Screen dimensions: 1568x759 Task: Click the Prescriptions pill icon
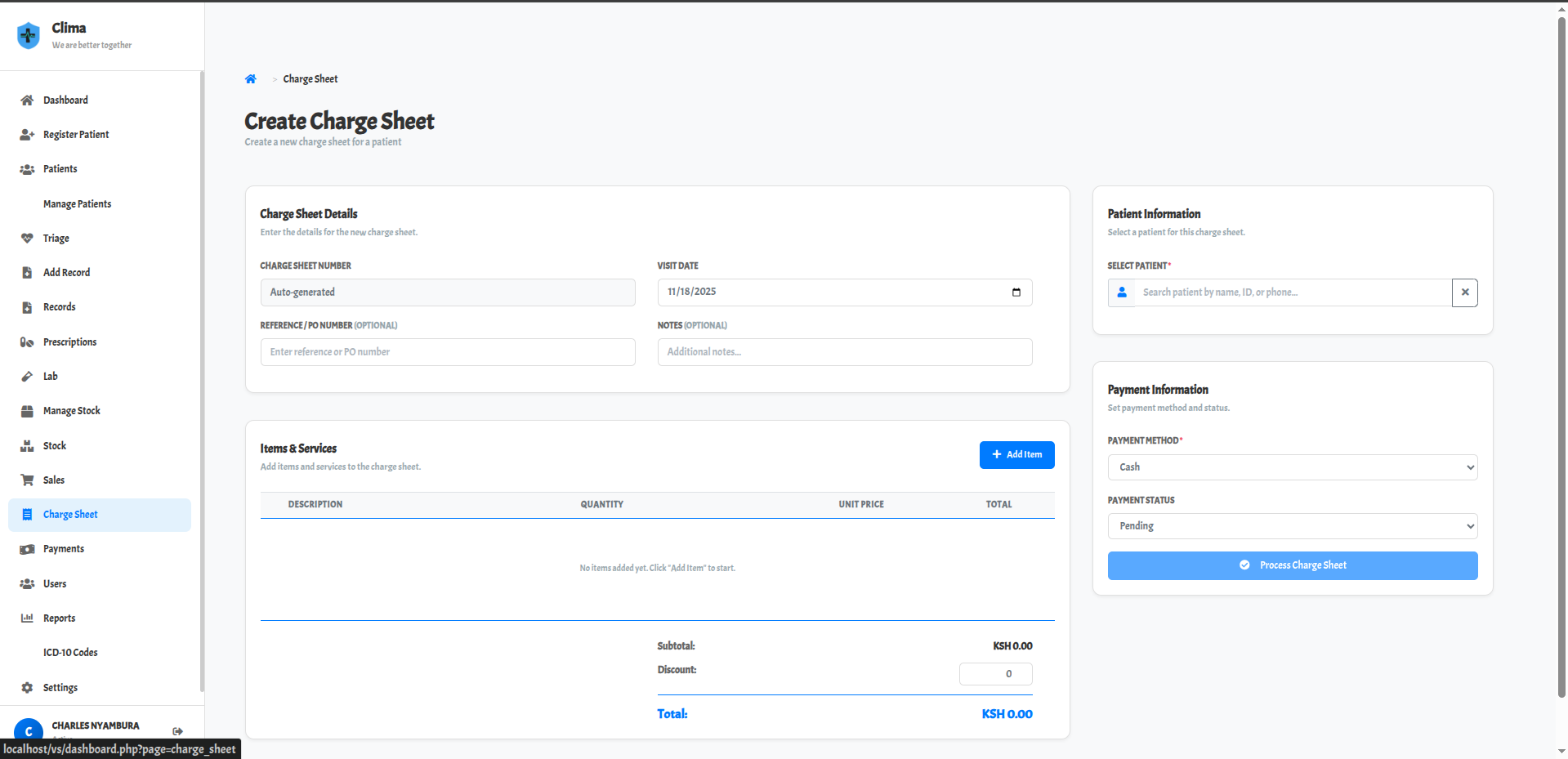pyautogui.click(x=27, y=342)
